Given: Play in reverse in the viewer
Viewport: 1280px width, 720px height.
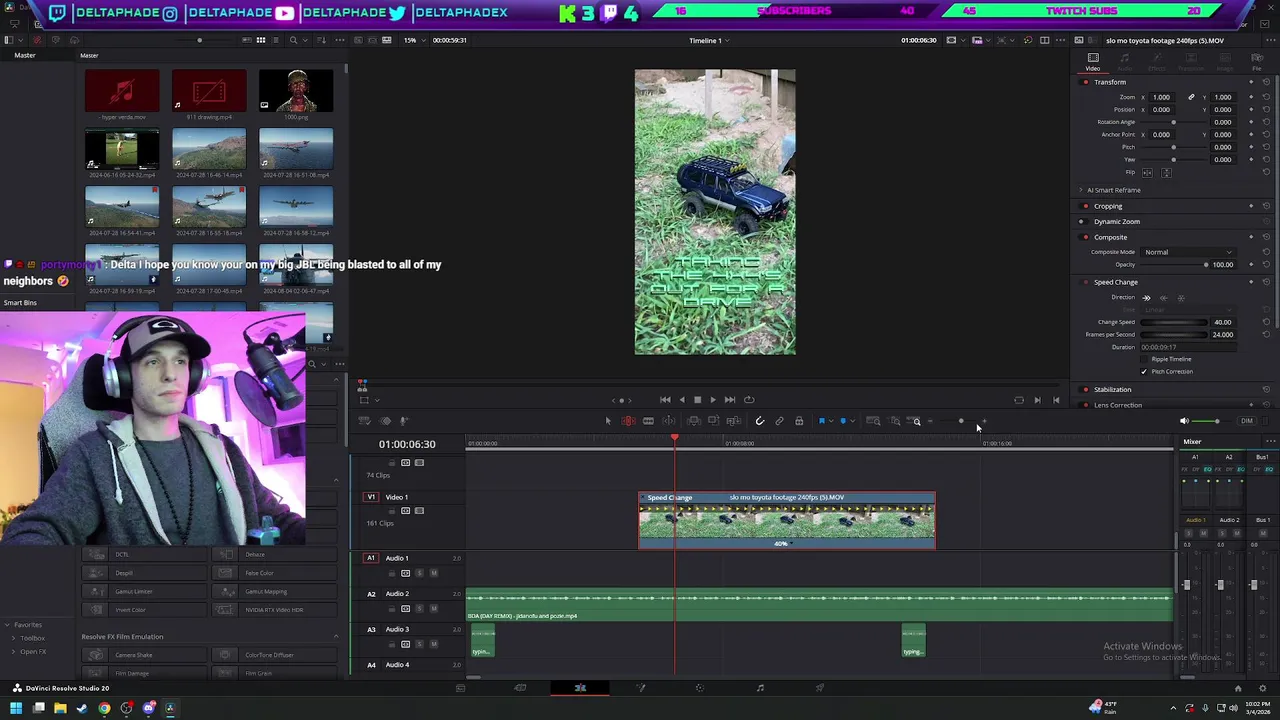Looking at the screenshot, I should pos(681,400).
